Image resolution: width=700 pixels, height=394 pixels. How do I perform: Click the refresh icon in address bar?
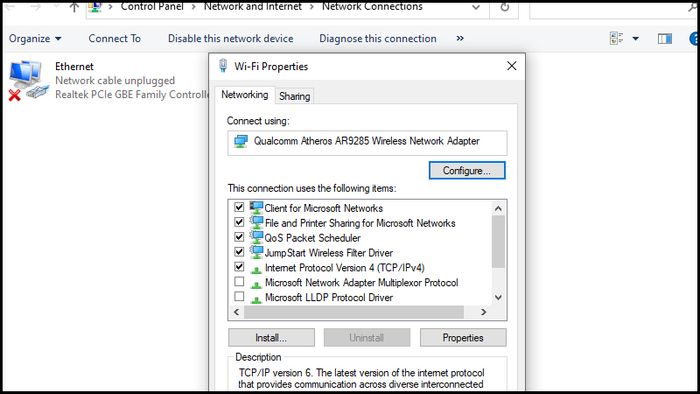click(504, 7)
